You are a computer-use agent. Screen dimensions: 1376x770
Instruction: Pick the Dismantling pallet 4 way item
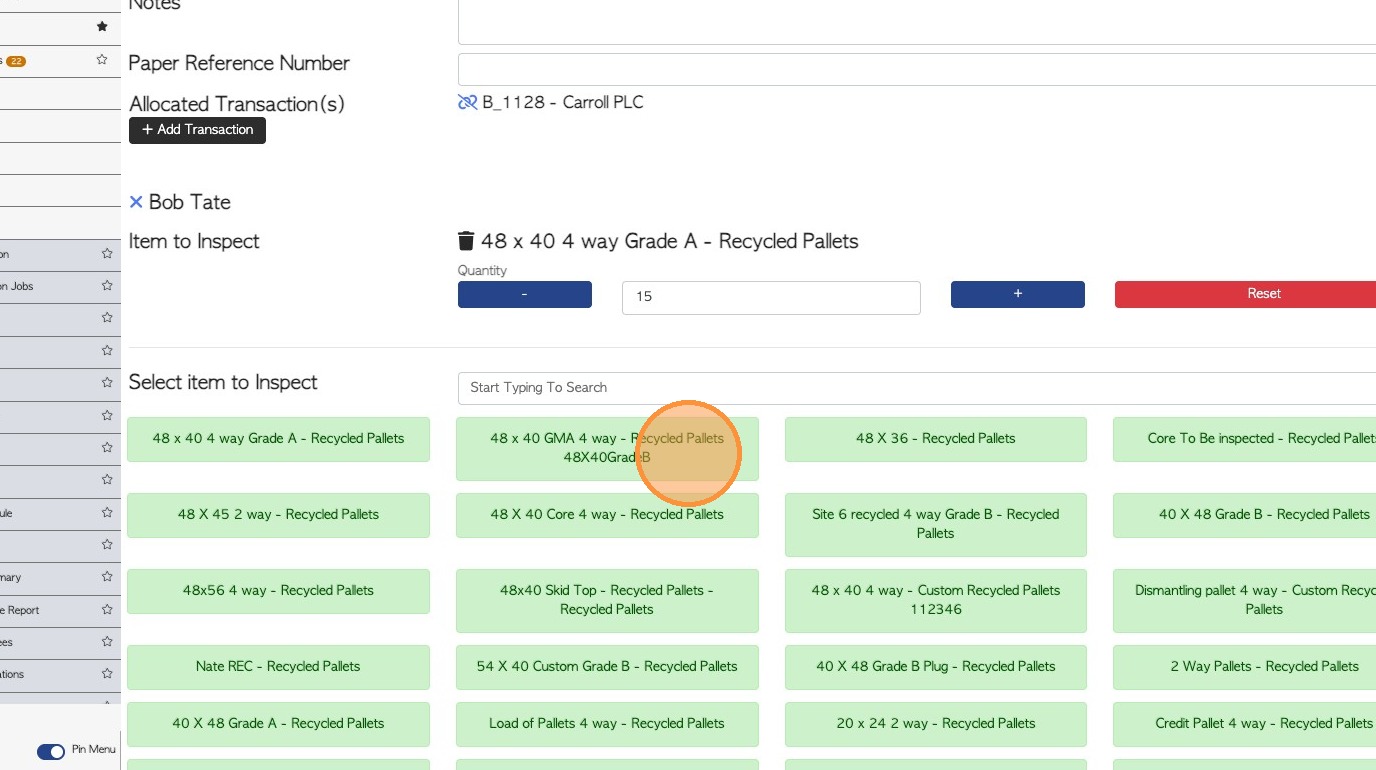click(1245, 600)
